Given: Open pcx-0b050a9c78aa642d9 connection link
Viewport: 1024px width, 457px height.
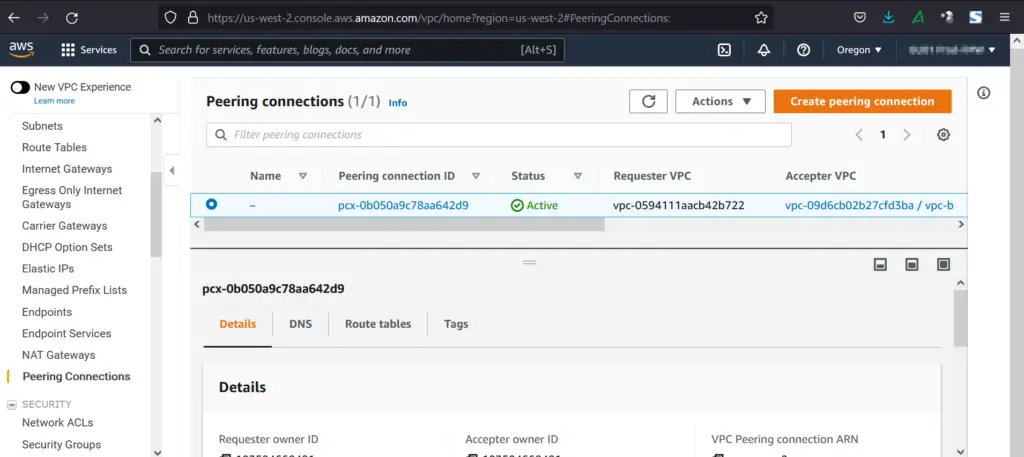Looking at the screenshot, I should pos(403,205).
